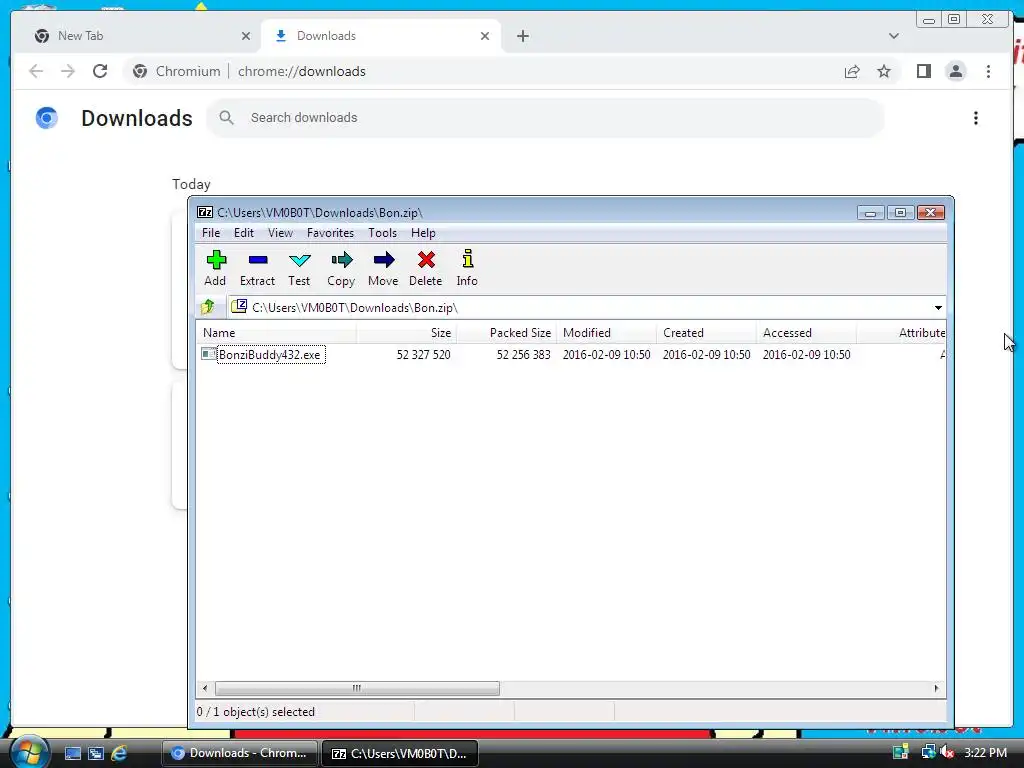Click the Share page icon in address bar
Image resolution: width=1024 pixels, height=768 pixels.
tap(852, 71)
